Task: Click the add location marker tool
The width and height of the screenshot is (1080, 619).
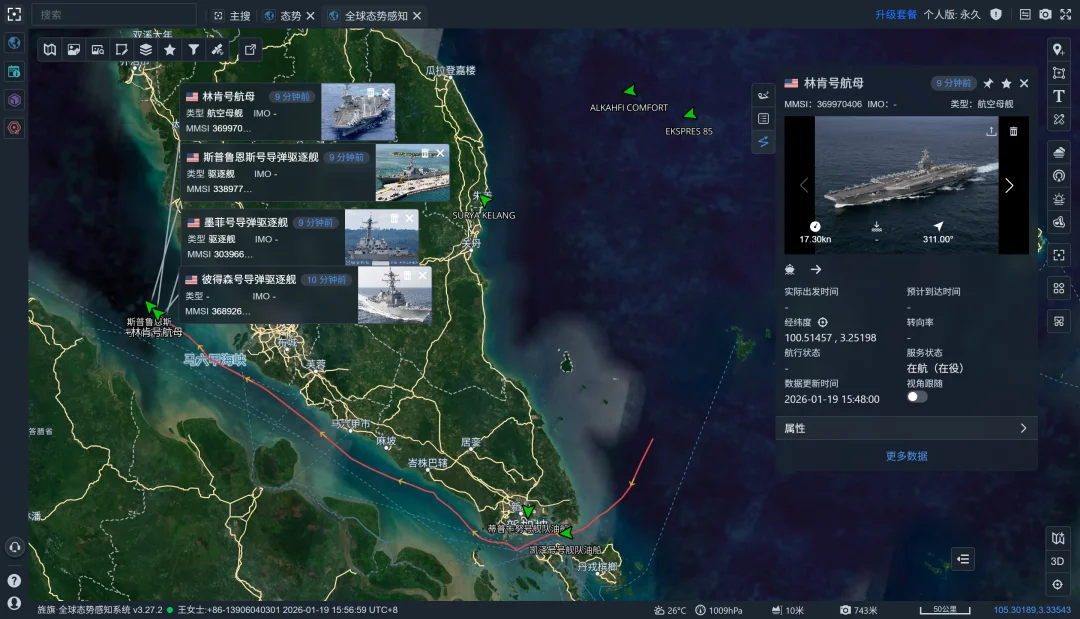Action: pos(1059,50)
